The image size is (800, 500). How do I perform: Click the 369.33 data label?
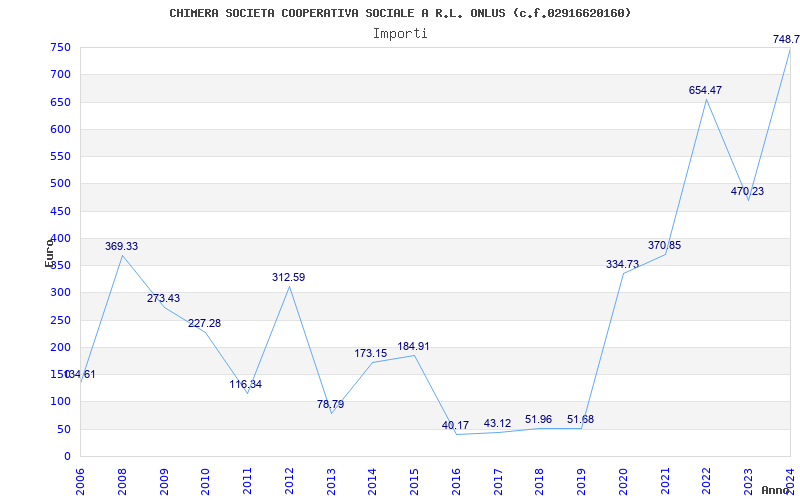tap(121, 246)
